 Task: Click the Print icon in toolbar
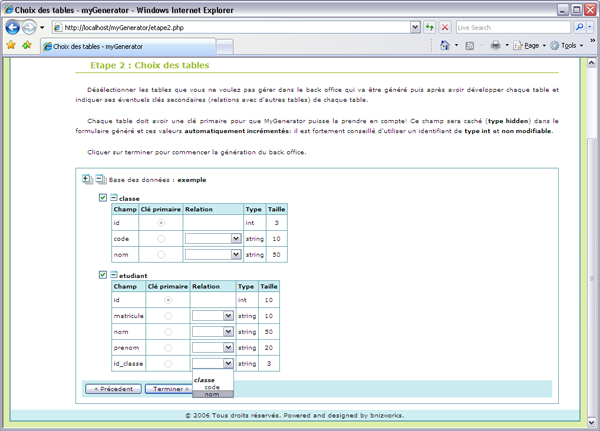click(495, 46)
